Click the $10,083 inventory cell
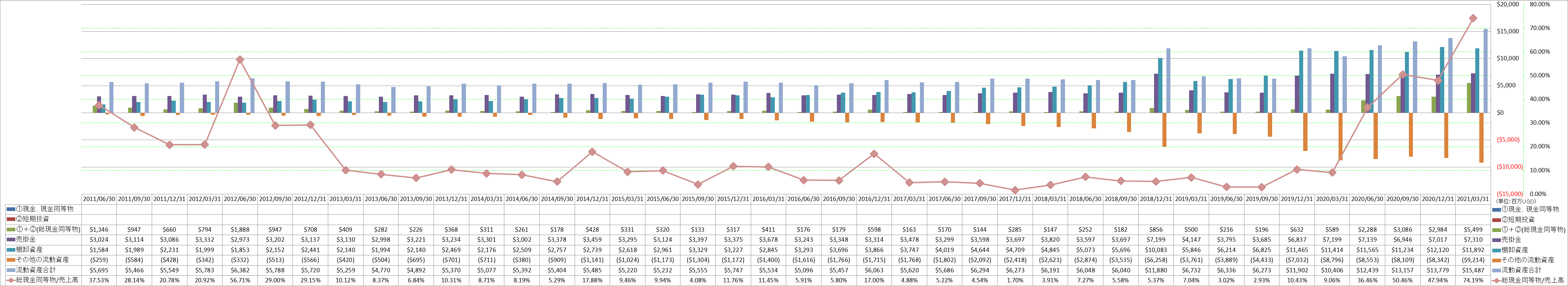Viewport: 1568px width, 286px height. (x=1156, y=250)
